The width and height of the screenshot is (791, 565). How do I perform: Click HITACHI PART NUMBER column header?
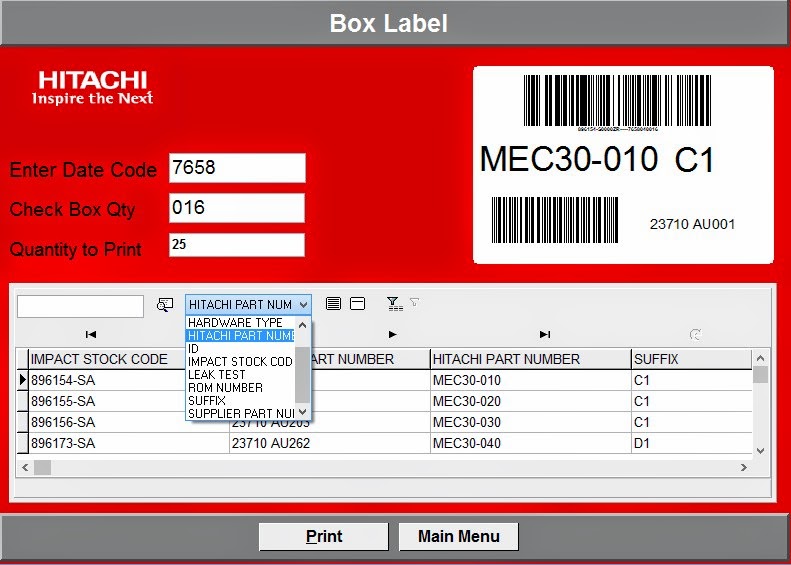point(531,359)
